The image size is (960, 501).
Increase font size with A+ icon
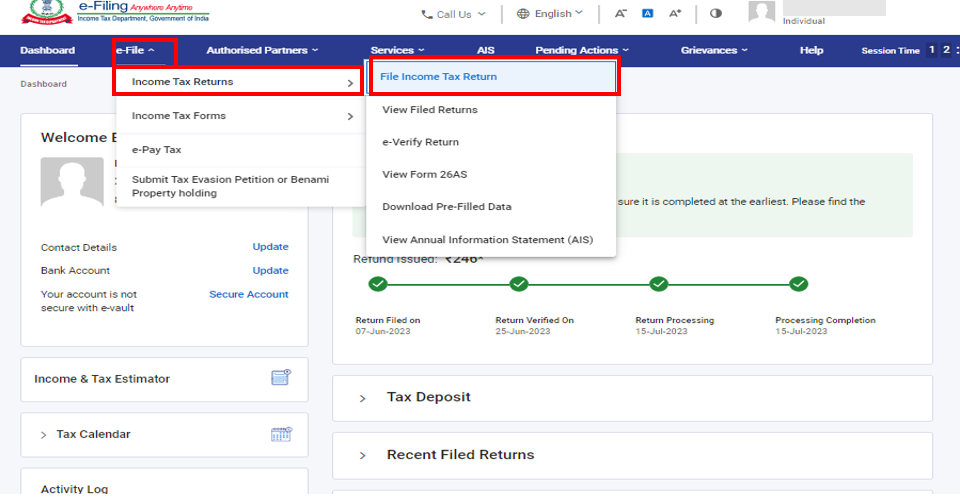tap(675, 14)
